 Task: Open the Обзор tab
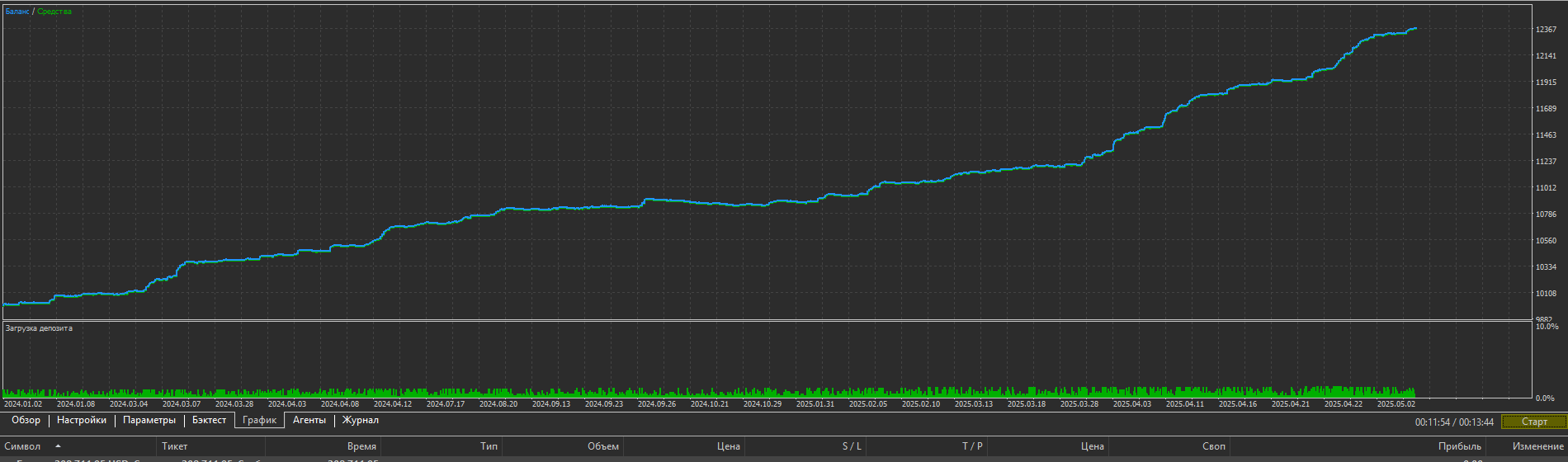coord(26,421)
